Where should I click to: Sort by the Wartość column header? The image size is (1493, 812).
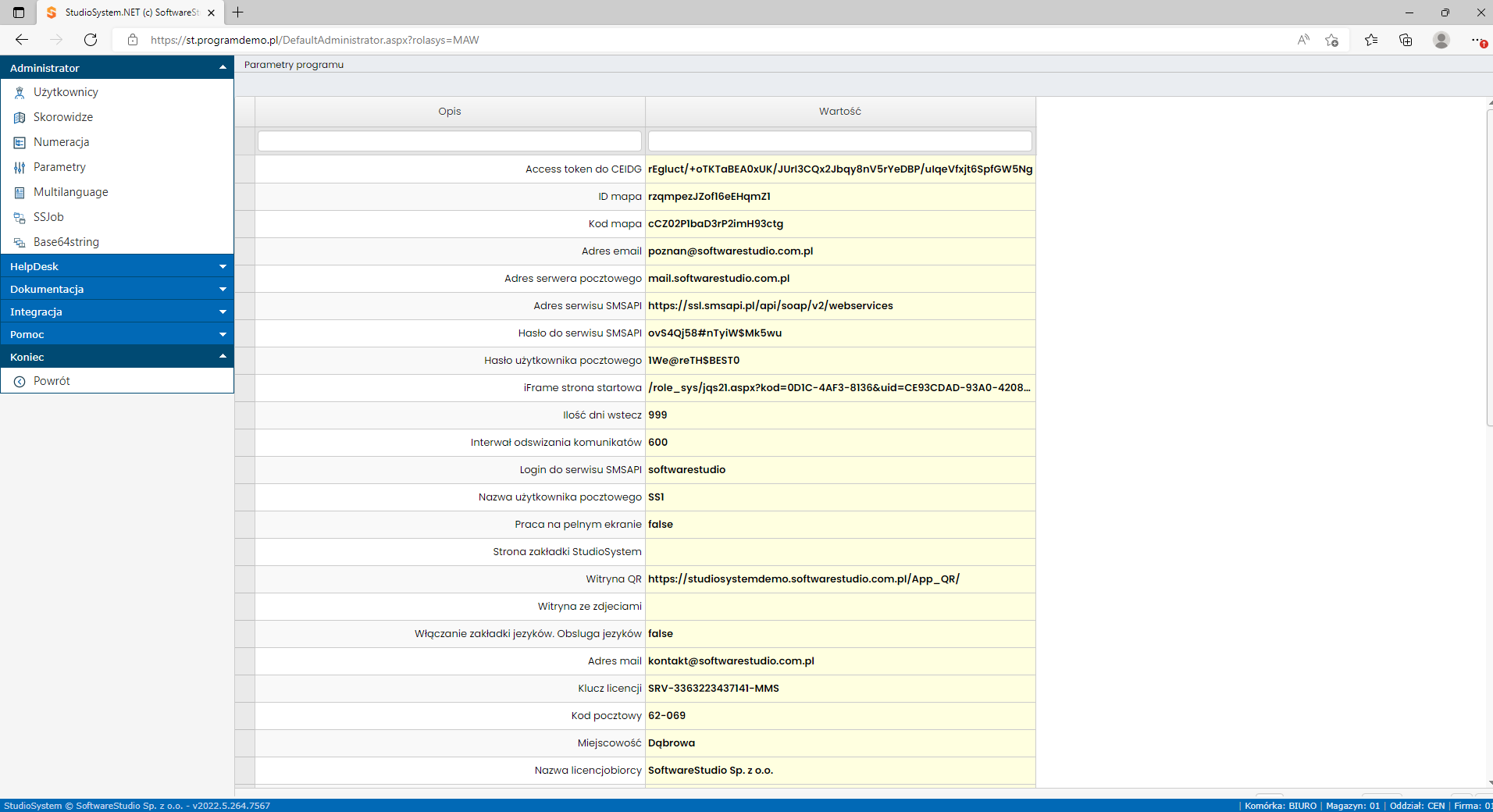point(840,112)
